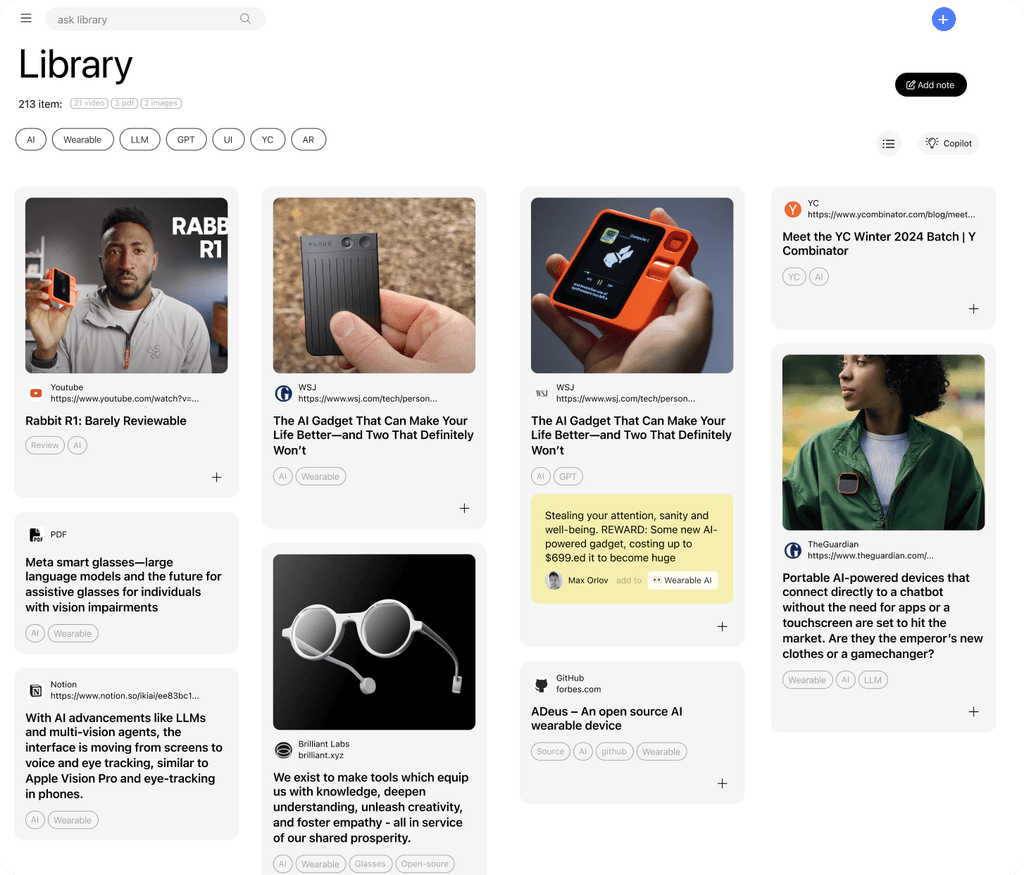The width and height of the screenshot is (1024, 875).
Task: Filter by the AR tag chip
Action: [308, 140]
